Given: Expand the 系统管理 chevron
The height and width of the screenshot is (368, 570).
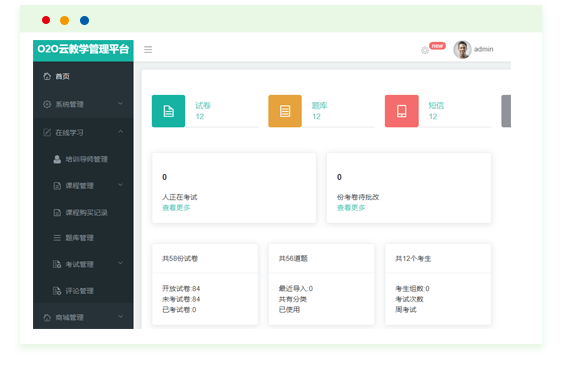Looking at the screenshot, I should pos(120,104).
